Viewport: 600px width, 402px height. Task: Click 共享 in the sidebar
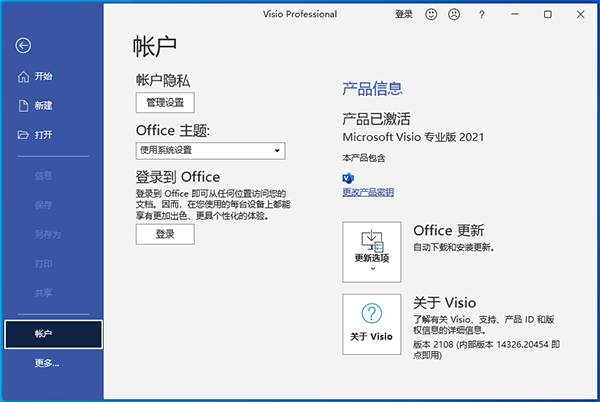44,293
